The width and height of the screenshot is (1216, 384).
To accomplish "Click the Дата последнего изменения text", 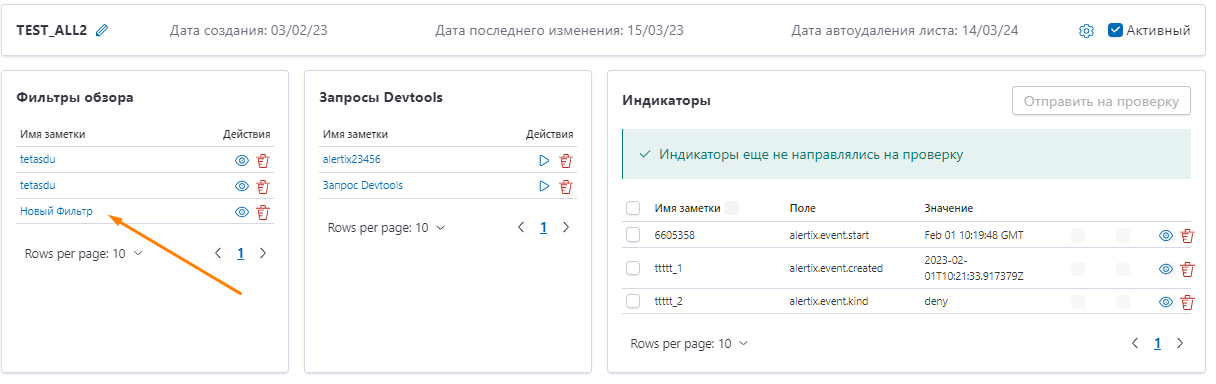I will 559,30.
